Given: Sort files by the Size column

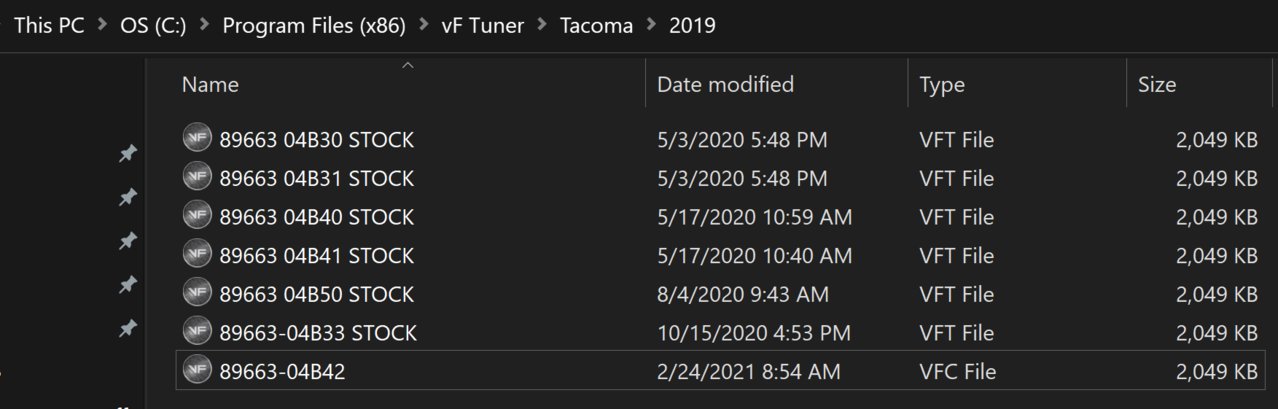Looking at the screenshot, I should coord(1157,85).
